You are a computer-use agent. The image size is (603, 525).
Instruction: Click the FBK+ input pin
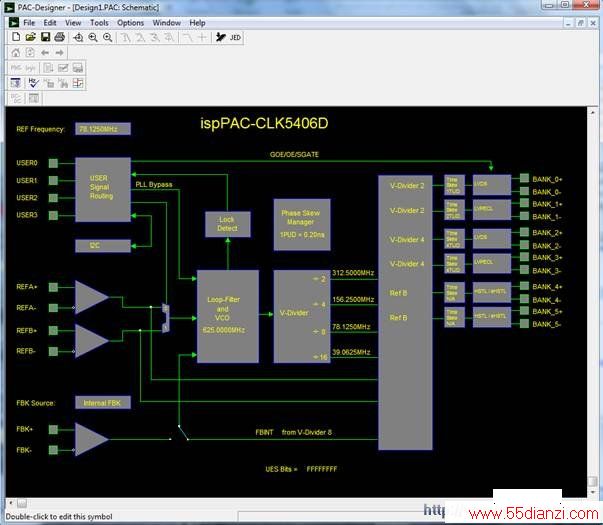pos(53,429)
